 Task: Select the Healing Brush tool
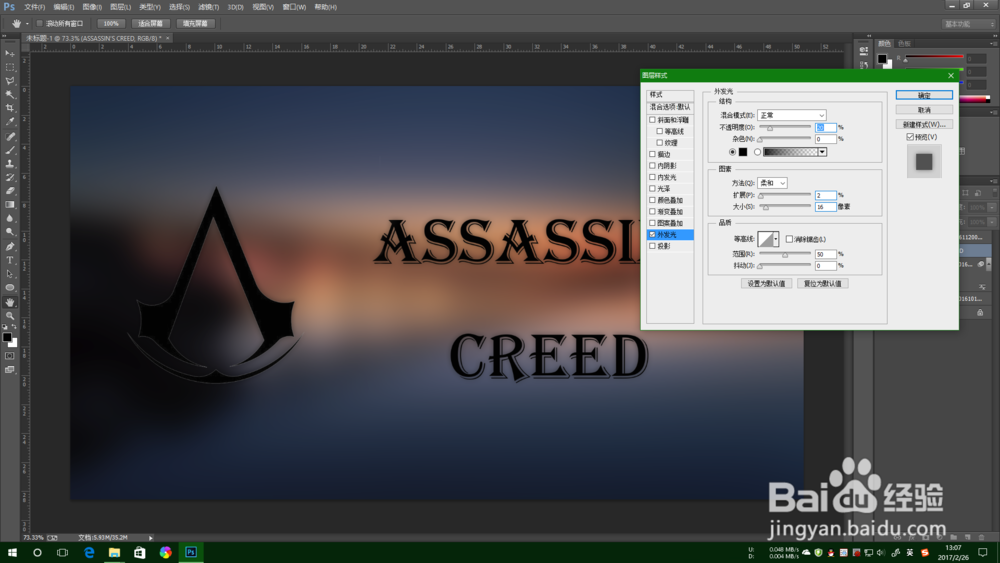tap(10, 136)
